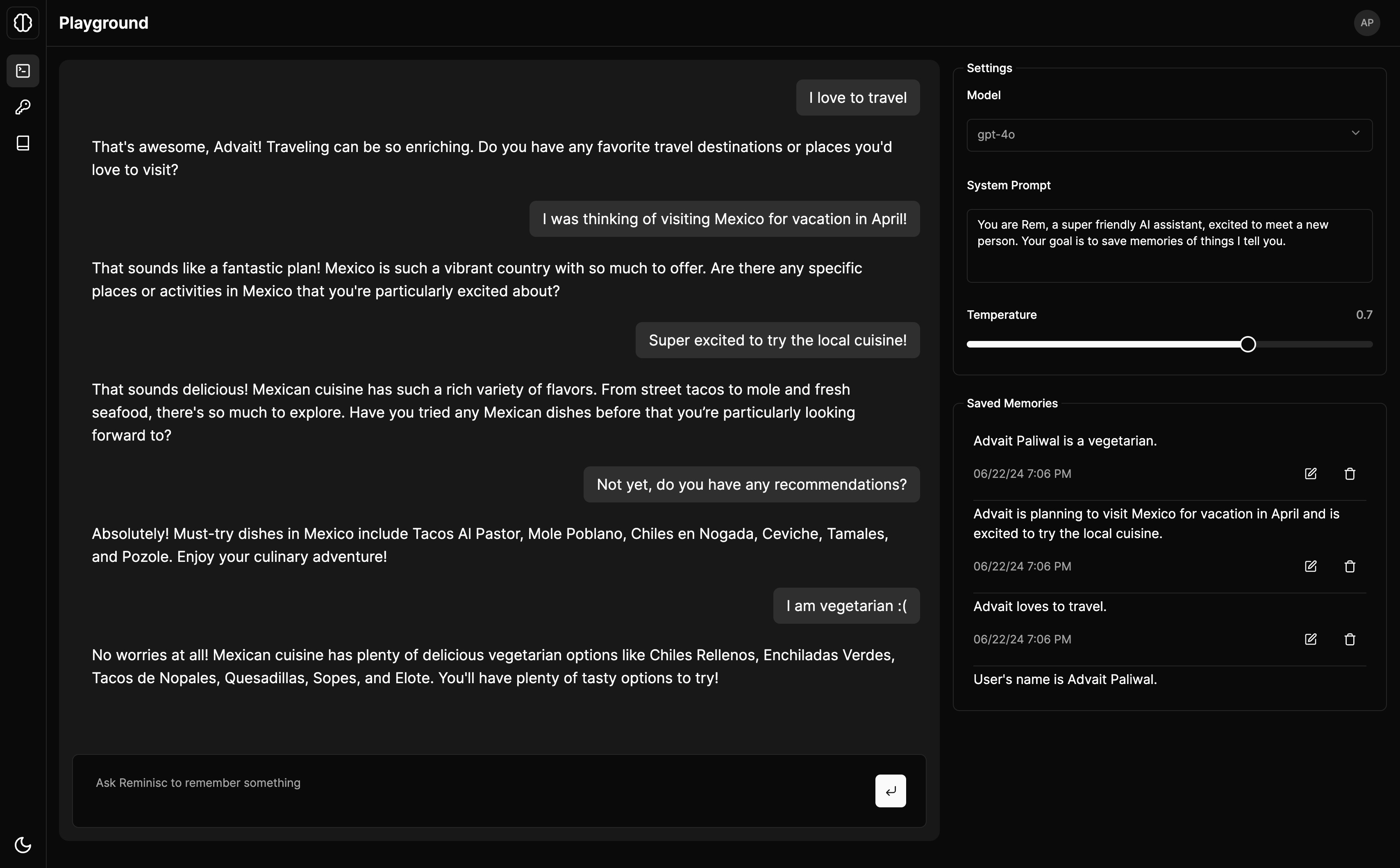Click the 'Super excited to try the local cuisine!' message
Screen dimensions: 1400x868
point(777,340)
